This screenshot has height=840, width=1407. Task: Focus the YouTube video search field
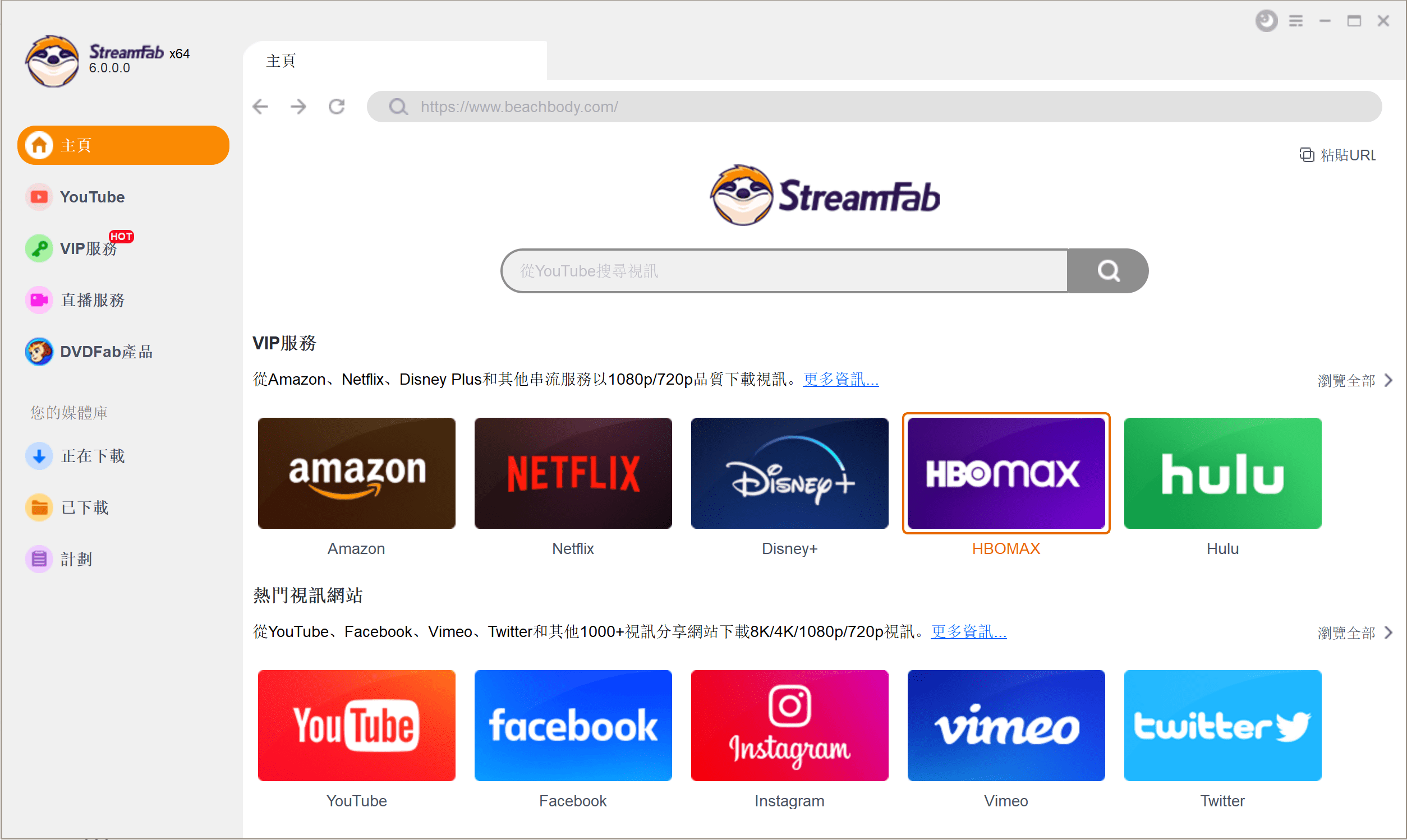tap(784, 271)
